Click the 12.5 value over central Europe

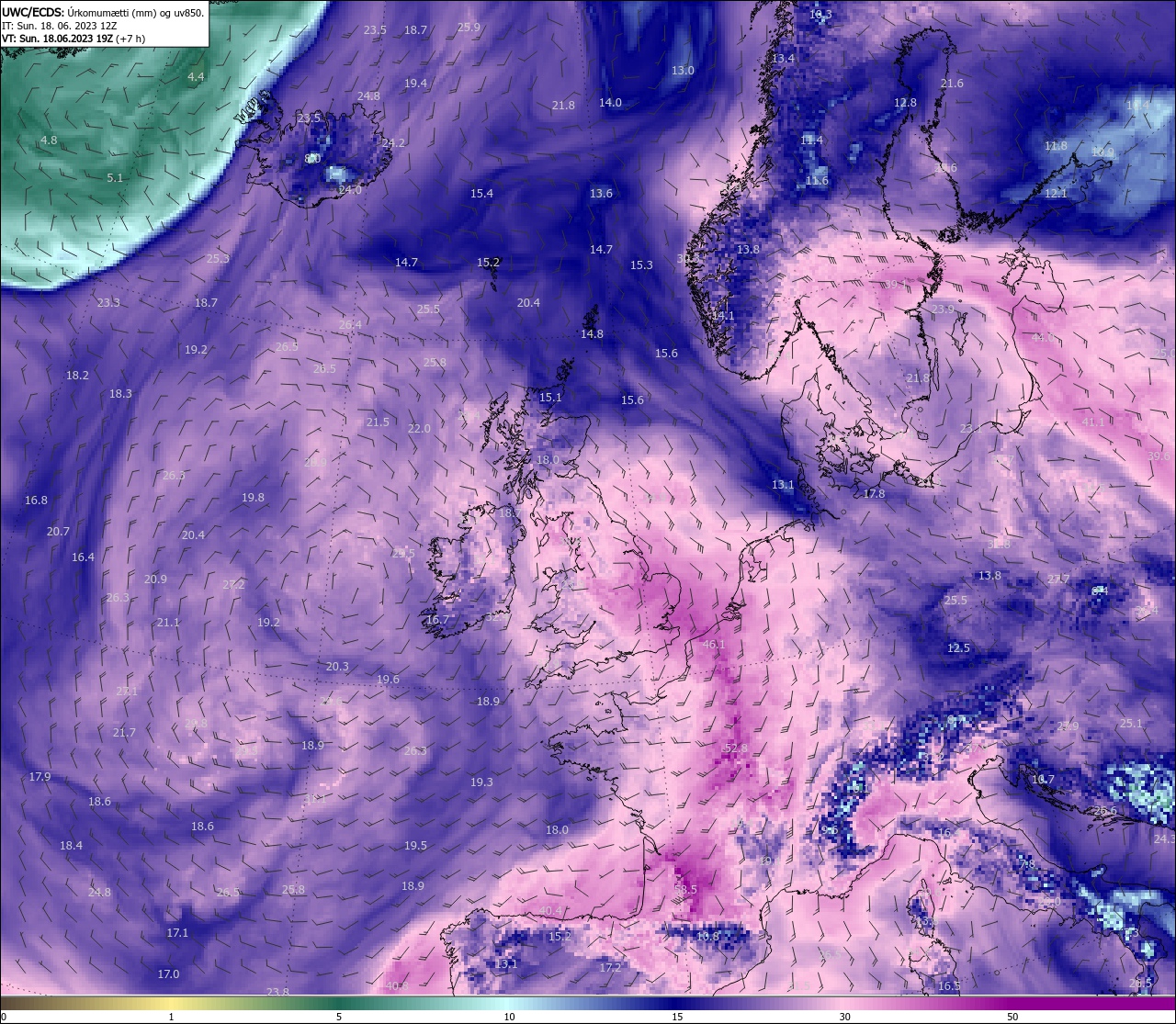(x=958, y=648)
